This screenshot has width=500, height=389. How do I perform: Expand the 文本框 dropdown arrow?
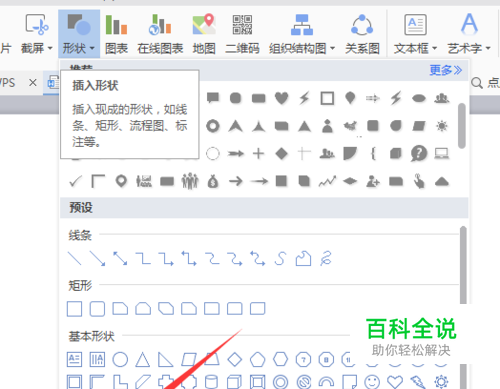click(x=434, y=48)
